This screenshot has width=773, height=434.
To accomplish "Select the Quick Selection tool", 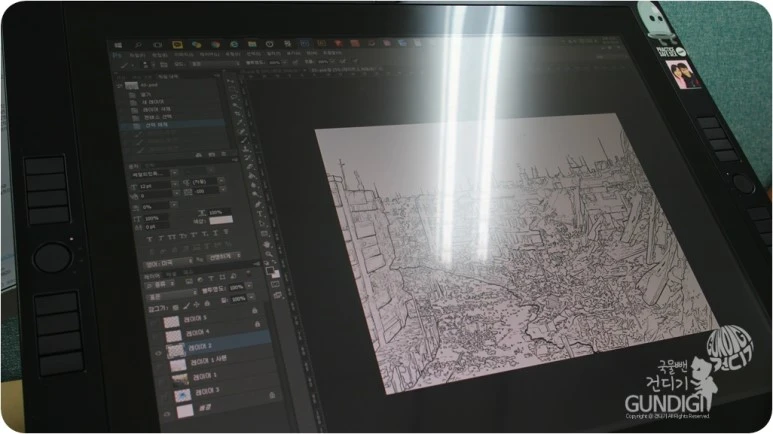I will 235,105.
